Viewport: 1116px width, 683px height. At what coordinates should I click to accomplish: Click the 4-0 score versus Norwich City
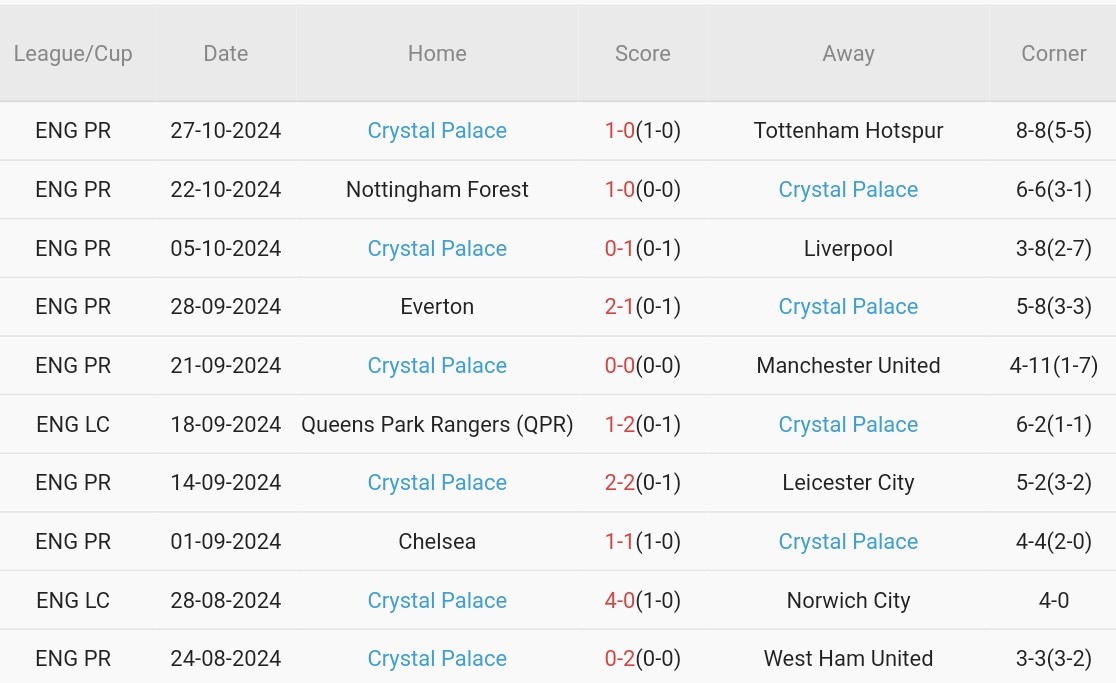click(620, 601)
